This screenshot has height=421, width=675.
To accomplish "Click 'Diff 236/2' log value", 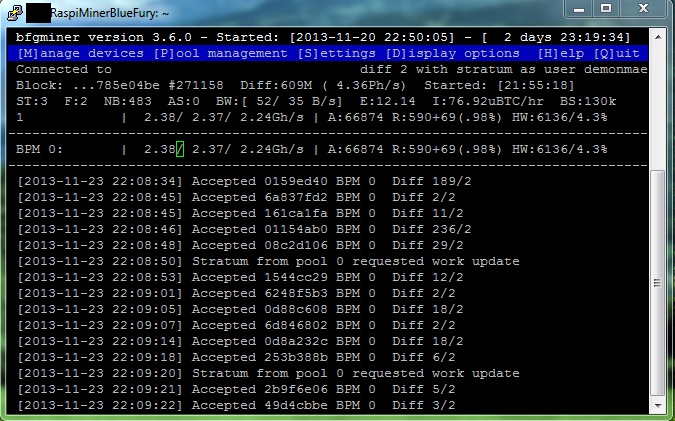I will pyautogui.click(x=432, y=229).
